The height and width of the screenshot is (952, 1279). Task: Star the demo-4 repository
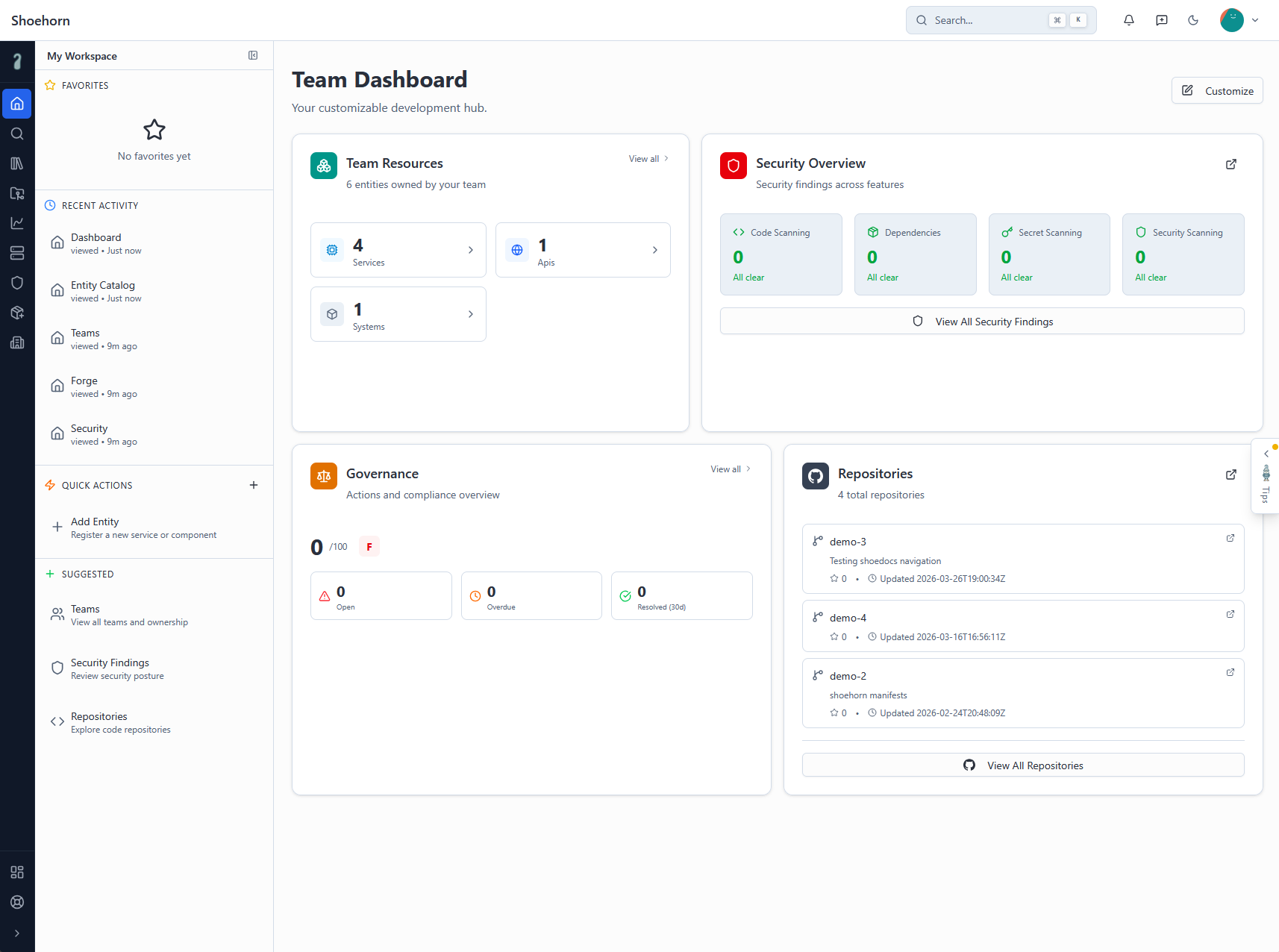pyautogui.click(x=833, y=636)
